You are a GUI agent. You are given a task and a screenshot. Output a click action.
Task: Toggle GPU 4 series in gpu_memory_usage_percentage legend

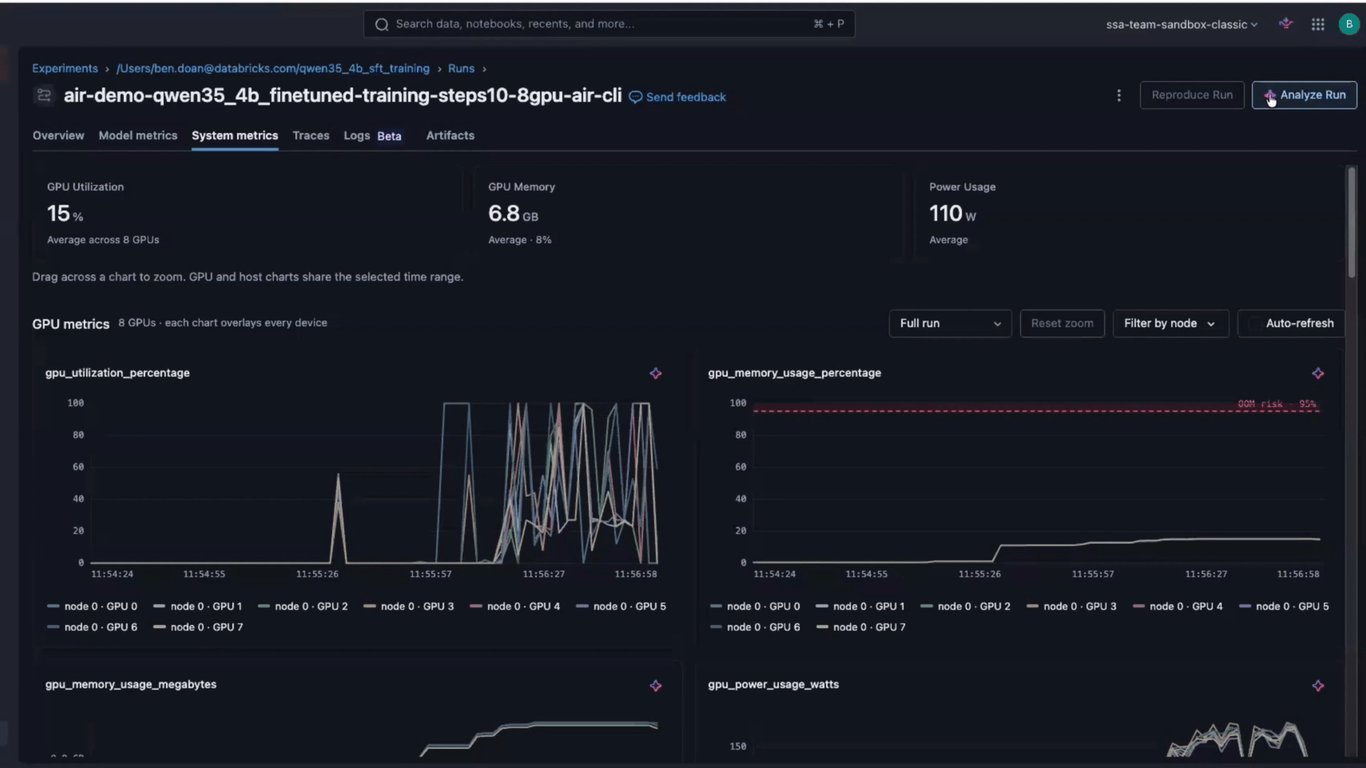[1177, 606]
